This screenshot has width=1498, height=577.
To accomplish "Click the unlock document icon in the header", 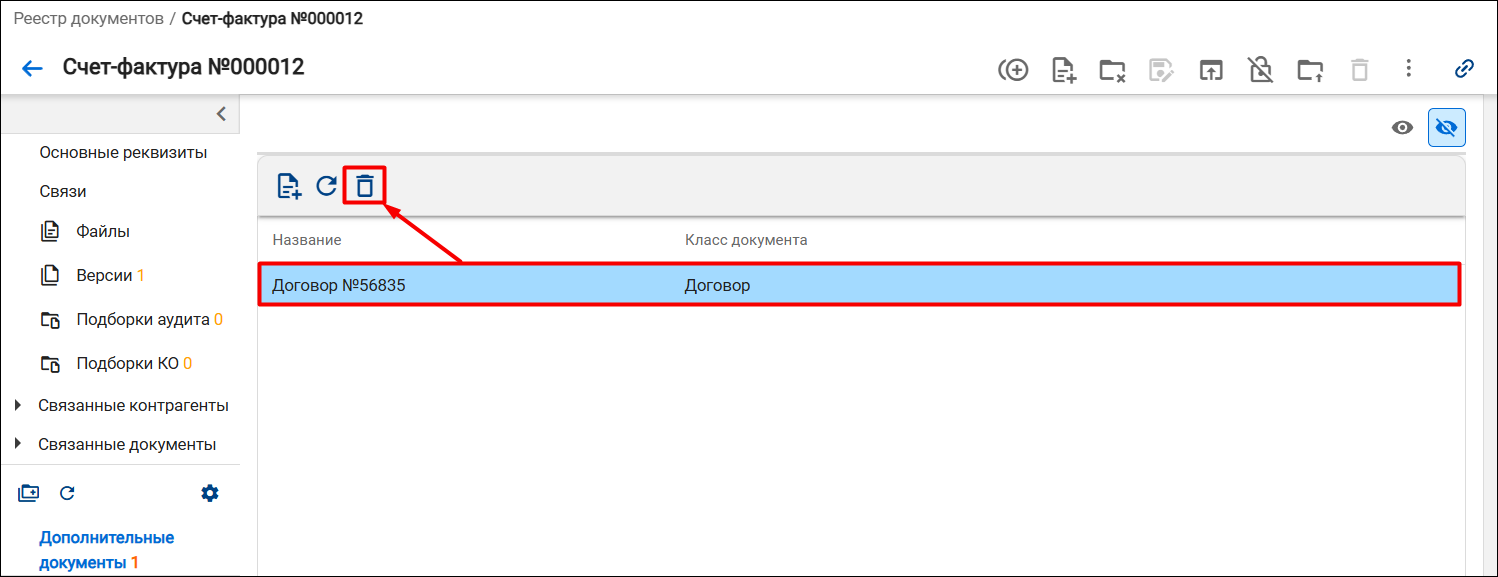I will (1261, 69).
